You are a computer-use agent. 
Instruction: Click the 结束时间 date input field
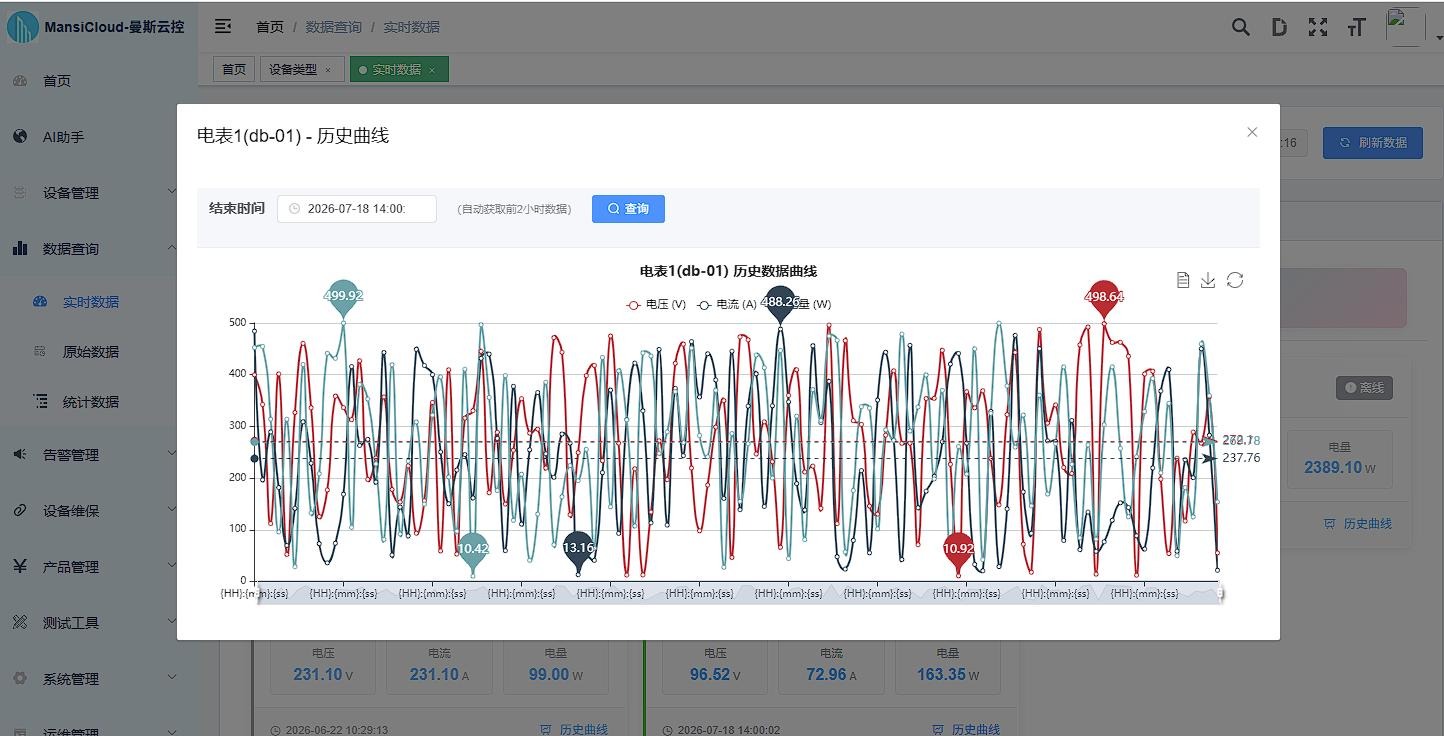pyautogui.click(x=357, y=209)
